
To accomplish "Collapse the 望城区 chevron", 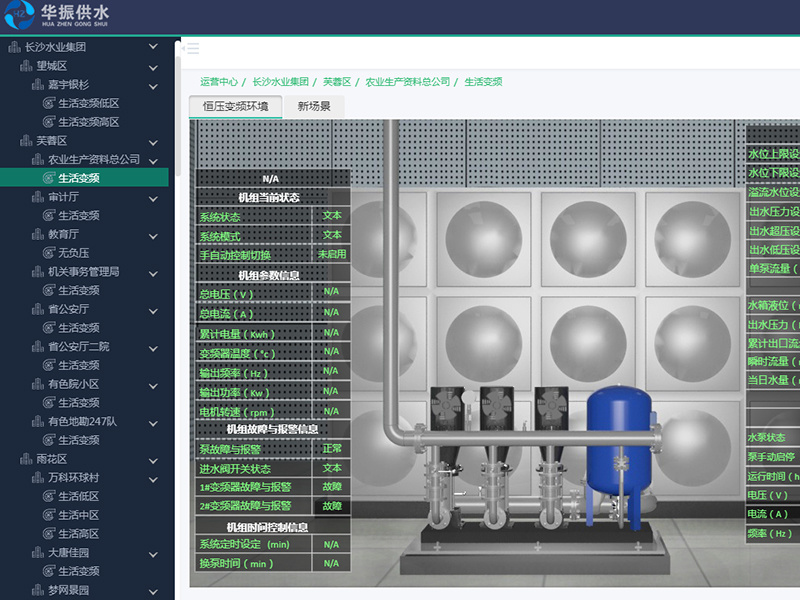I will (x=153, y=67).
